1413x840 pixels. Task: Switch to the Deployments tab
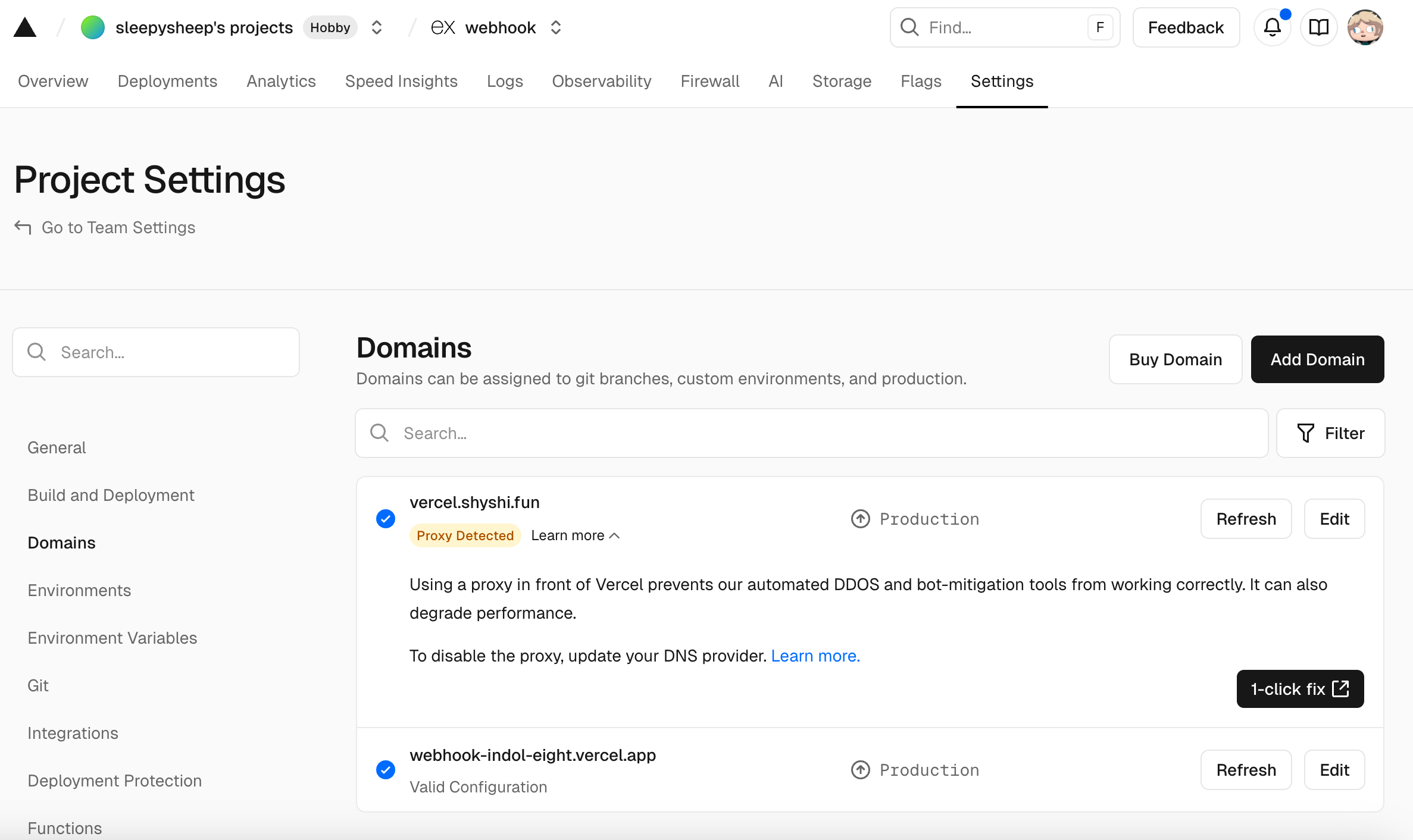167,81
